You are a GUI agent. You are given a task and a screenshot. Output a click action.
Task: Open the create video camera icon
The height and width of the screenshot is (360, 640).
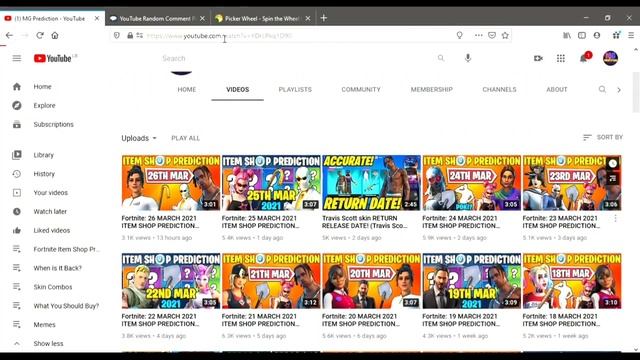538,58
